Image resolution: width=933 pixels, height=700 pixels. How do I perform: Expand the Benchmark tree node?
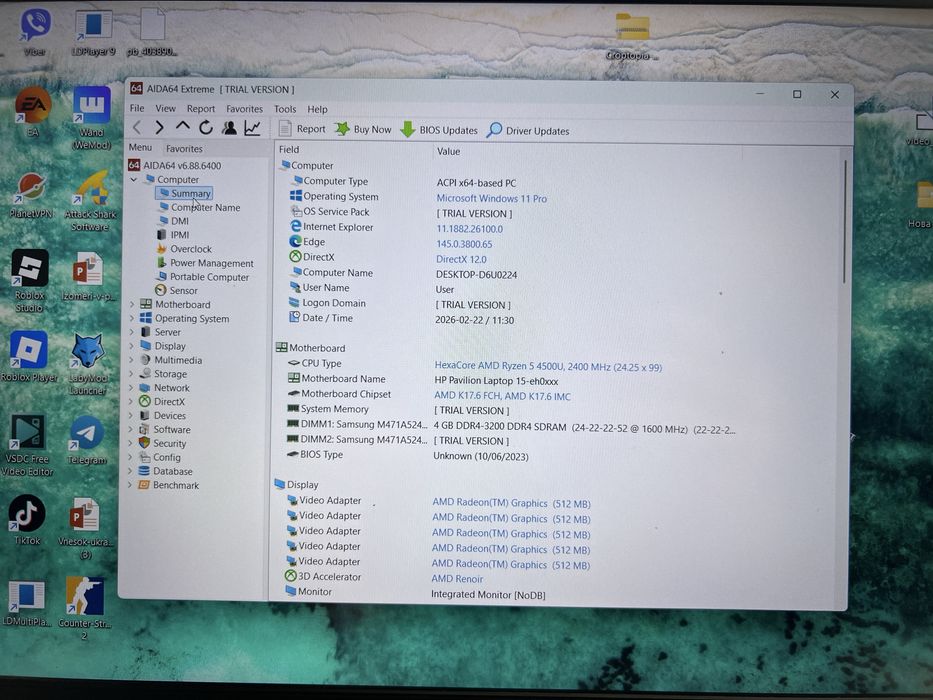point(130,485)
